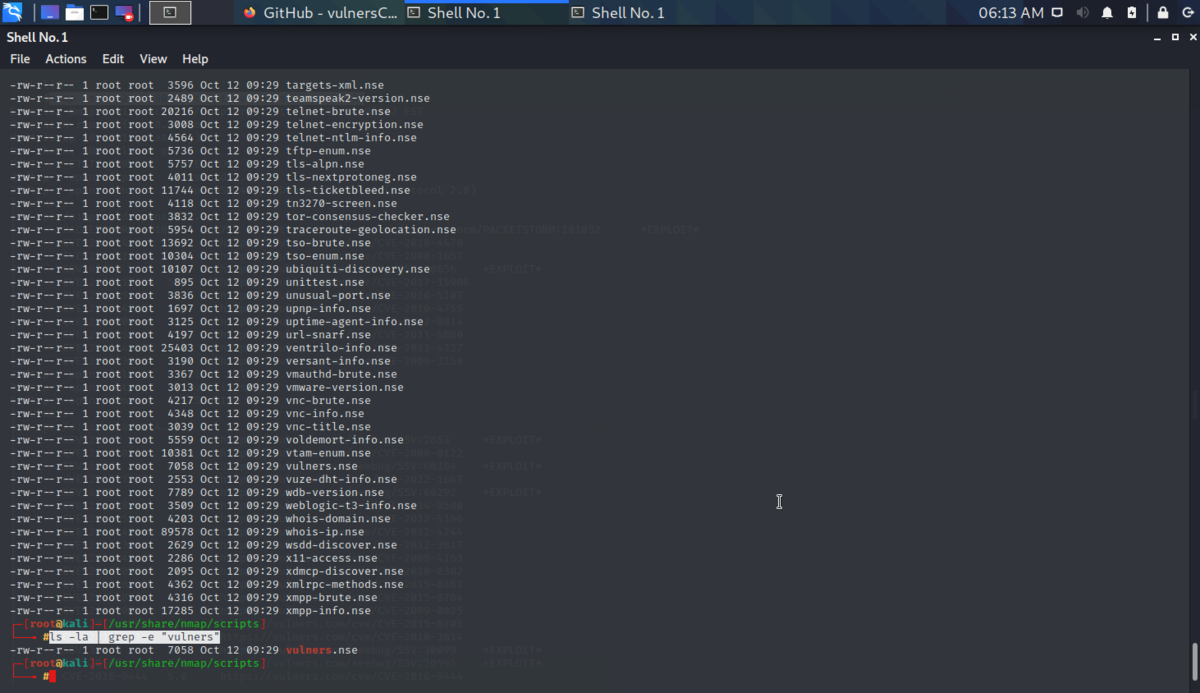
Task: Click vmware-version.nse file name
Action: (344, 387)
